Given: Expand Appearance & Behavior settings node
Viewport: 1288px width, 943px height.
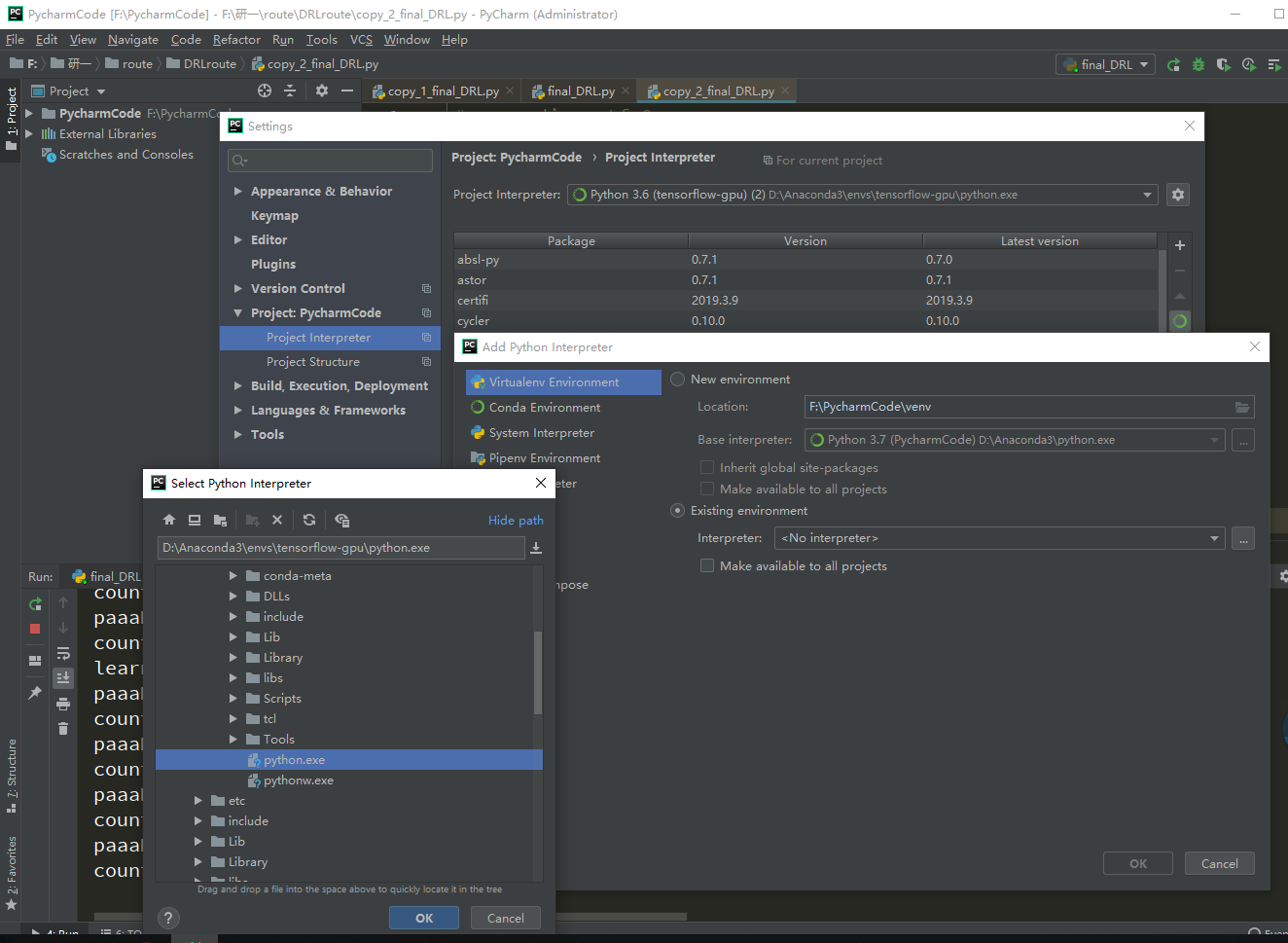Looking at the screenshot, I should point(237,192).
